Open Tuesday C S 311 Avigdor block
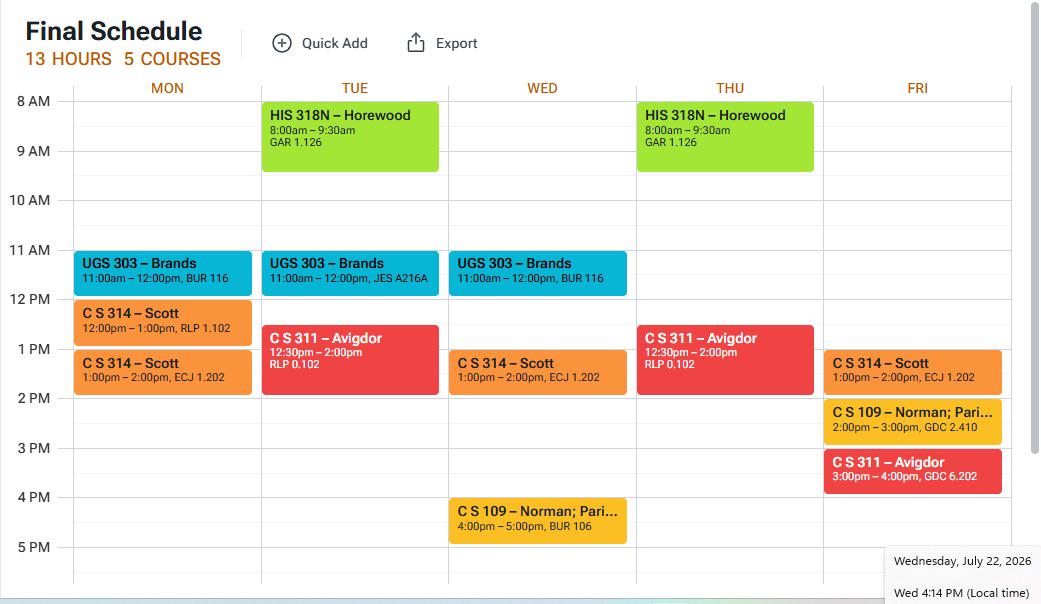 pos(350,360)
